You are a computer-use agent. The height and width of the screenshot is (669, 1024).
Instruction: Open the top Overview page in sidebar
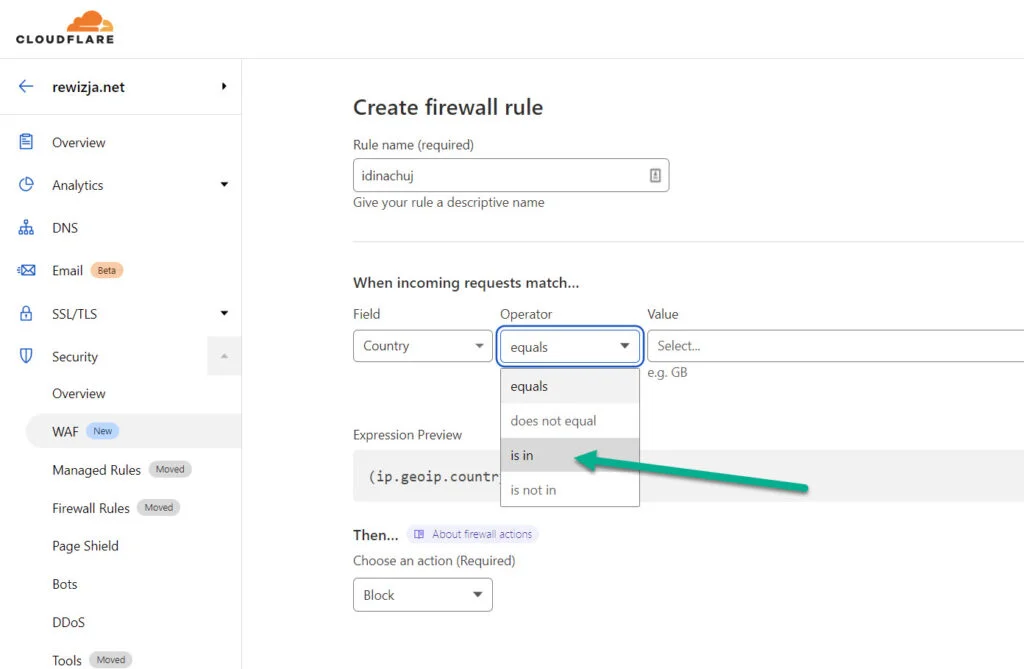pyautogui.click(x=78, y=142)
